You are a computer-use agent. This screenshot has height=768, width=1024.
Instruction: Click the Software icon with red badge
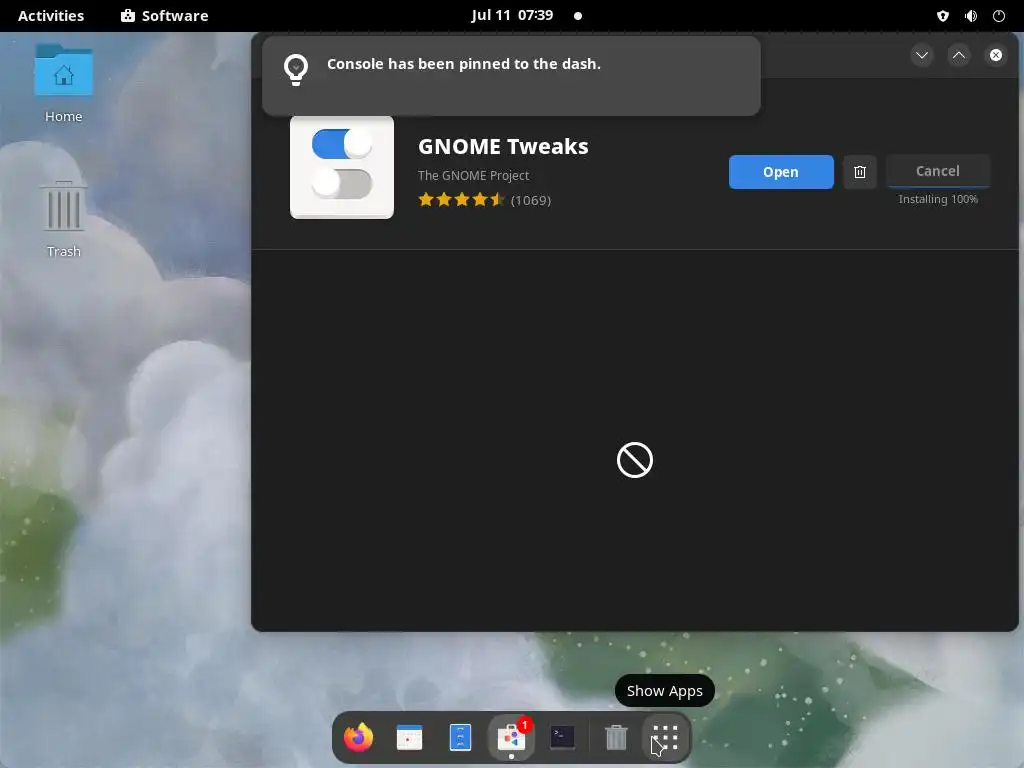pos(511,737)
